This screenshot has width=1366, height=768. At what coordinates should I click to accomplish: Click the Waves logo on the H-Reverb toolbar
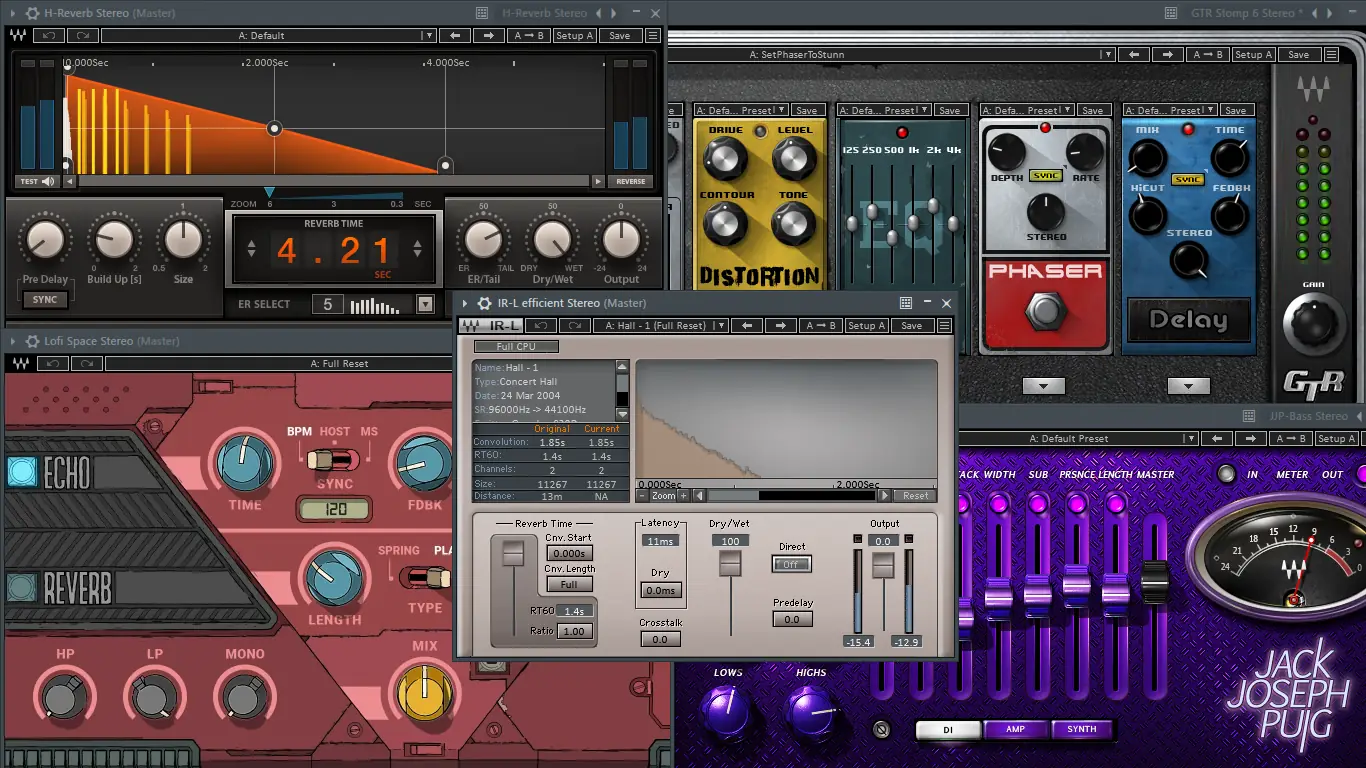[20, 34]
